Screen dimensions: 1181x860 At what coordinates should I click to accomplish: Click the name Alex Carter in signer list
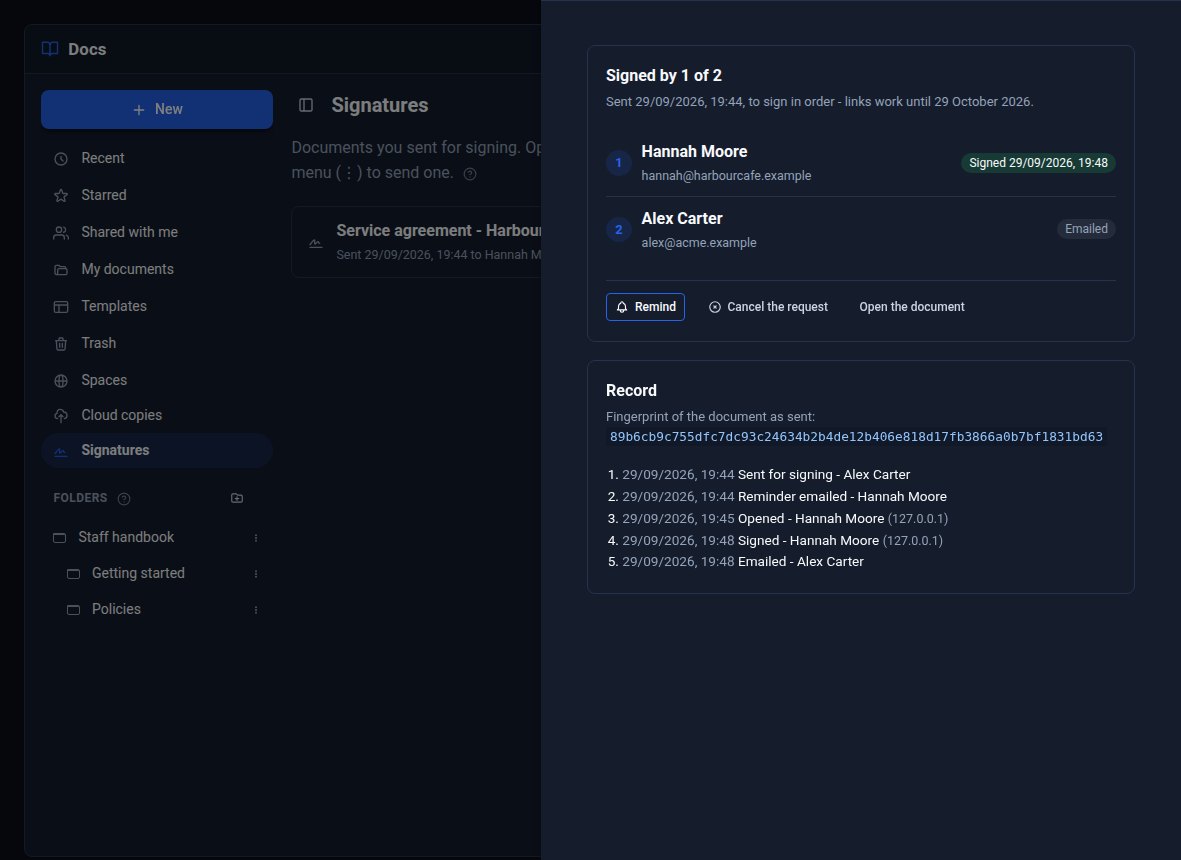pos(682,218)
